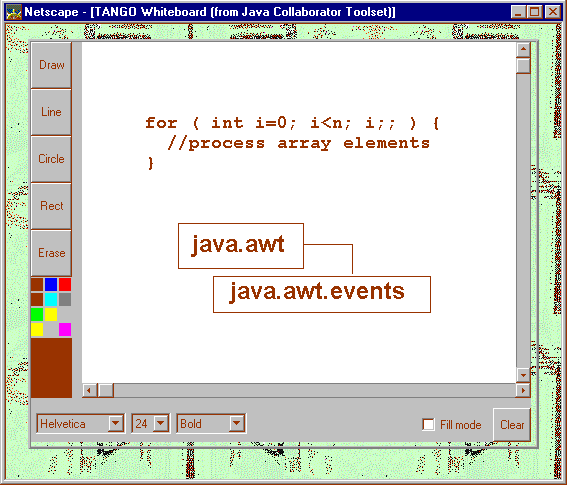The height and width of the screenshot is (485, 567).
Task: Click the Netscape window system menu icon
Action: coord(14,12)
